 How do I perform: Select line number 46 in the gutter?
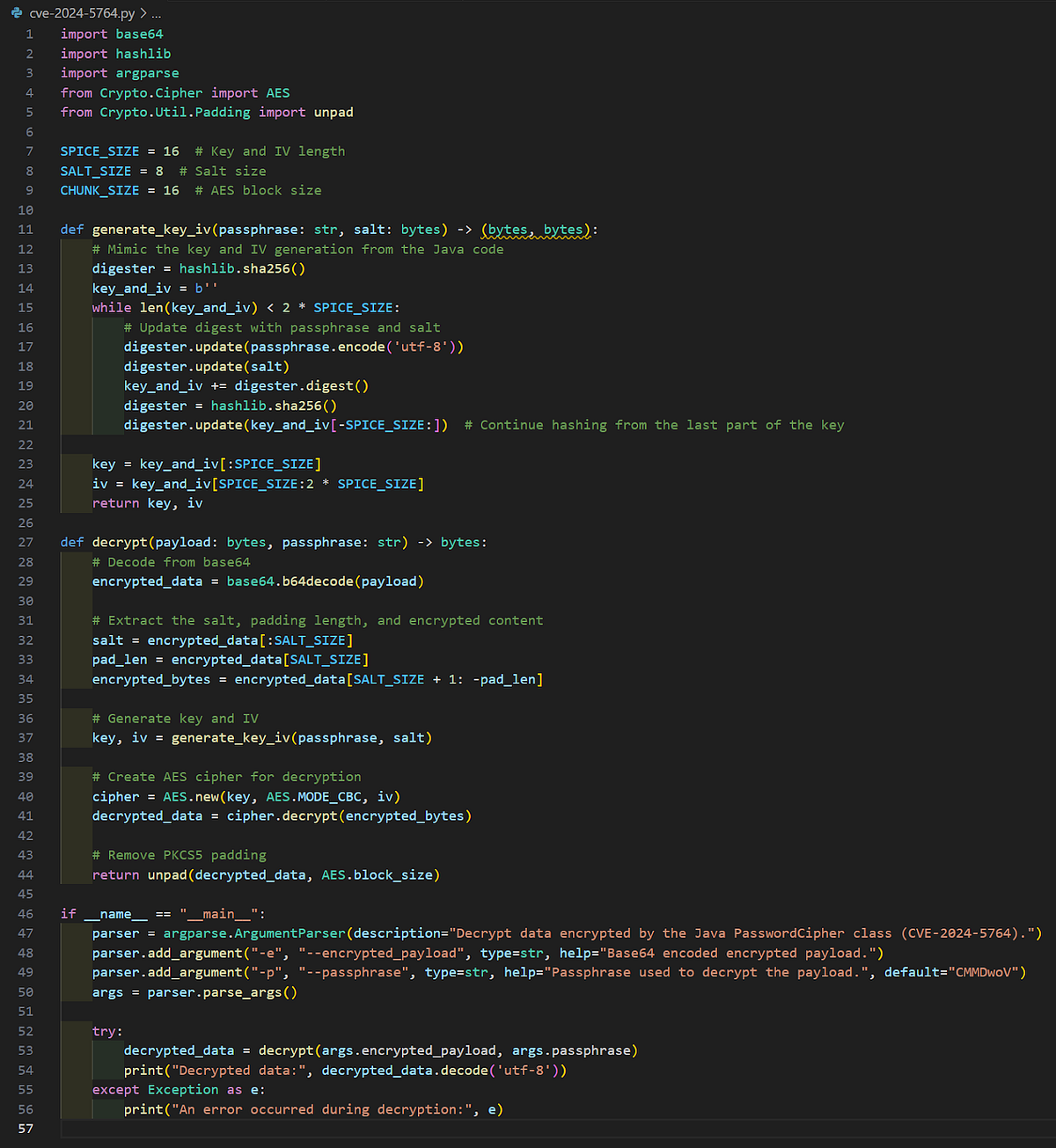26,914
